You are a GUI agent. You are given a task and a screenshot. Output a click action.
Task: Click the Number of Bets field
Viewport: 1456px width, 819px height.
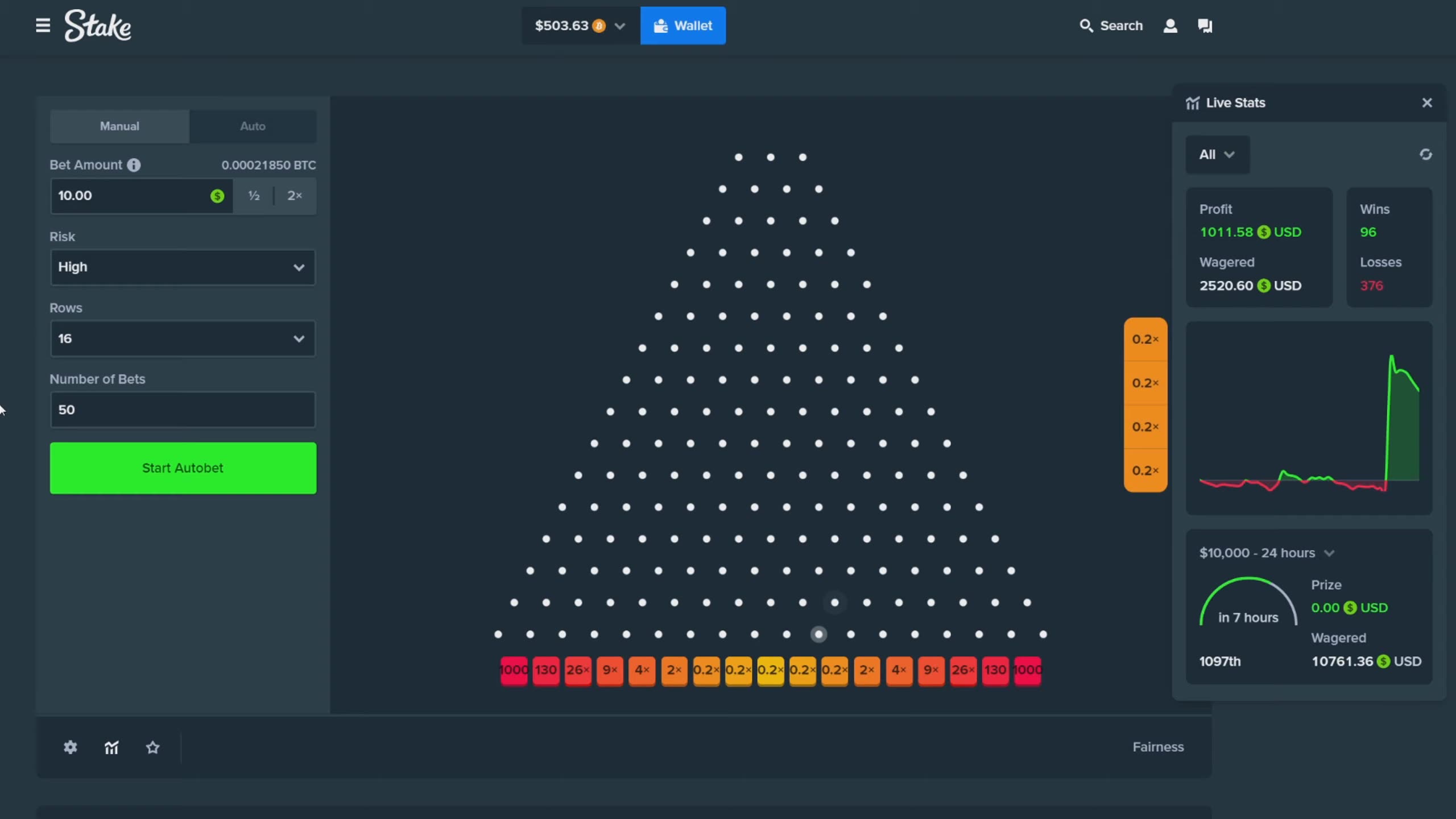coord(183,409)
